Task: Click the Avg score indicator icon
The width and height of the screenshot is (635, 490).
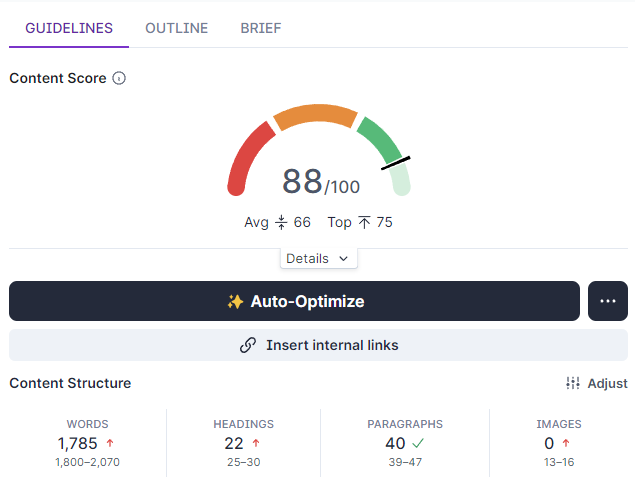Action: coord(281,222)
